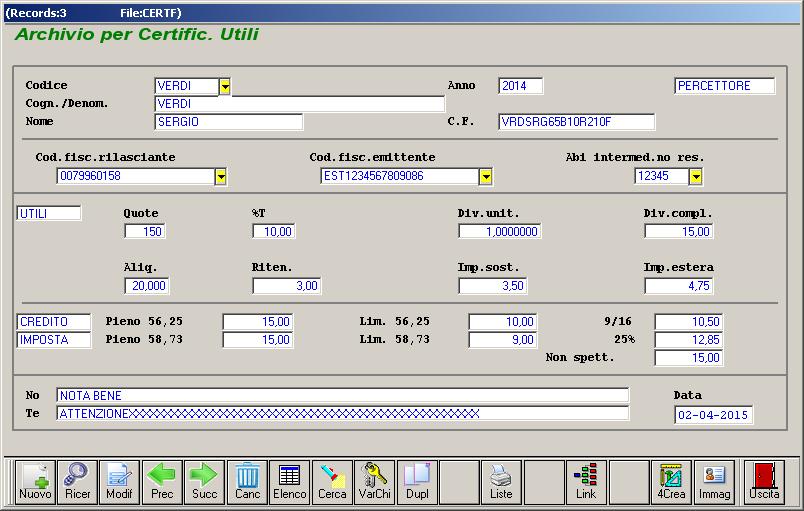Viewport: 804px width, 511px height.
Task: Exit using the Uscita door icon
Action: (x=765, y=481)
